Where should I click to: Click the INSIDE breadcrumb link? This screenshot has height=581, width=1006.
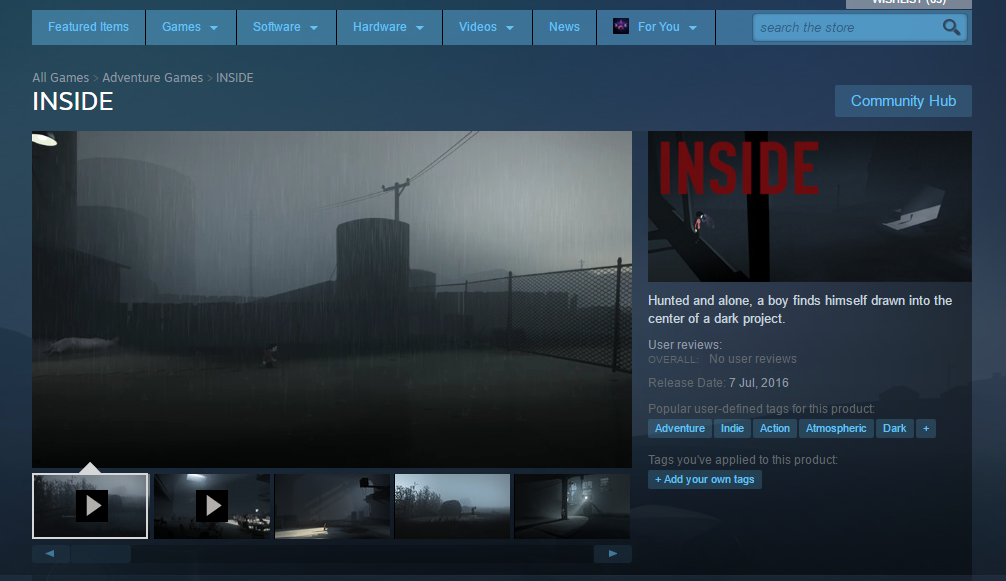(x=235, y=78)
